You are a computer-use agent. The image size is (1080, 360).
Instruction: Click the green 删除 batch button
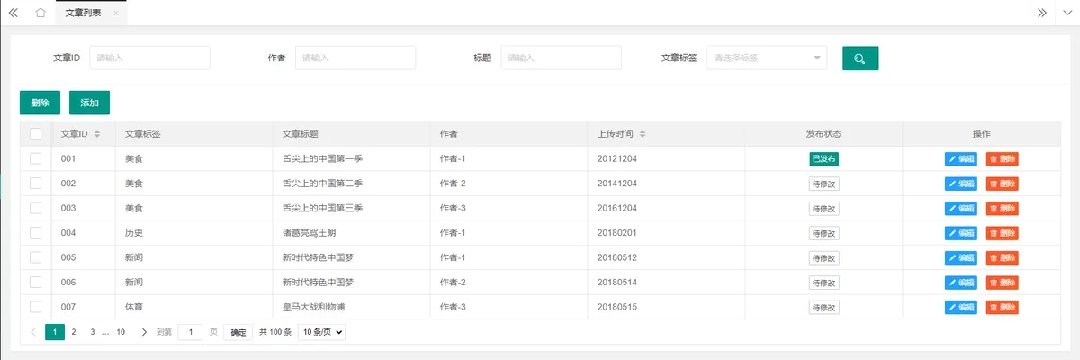click(40, 103)
